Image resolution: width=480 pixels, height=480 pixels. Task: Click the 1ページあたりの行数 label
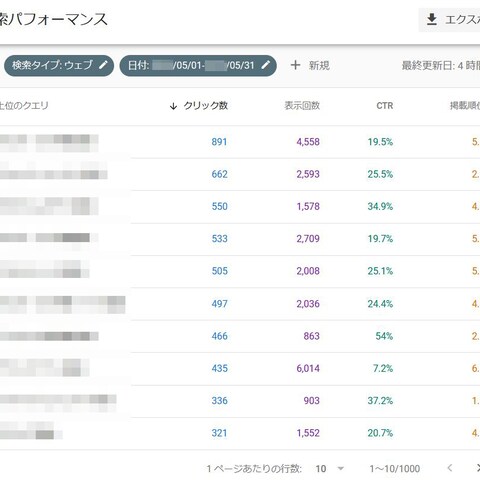click(254, 469)
